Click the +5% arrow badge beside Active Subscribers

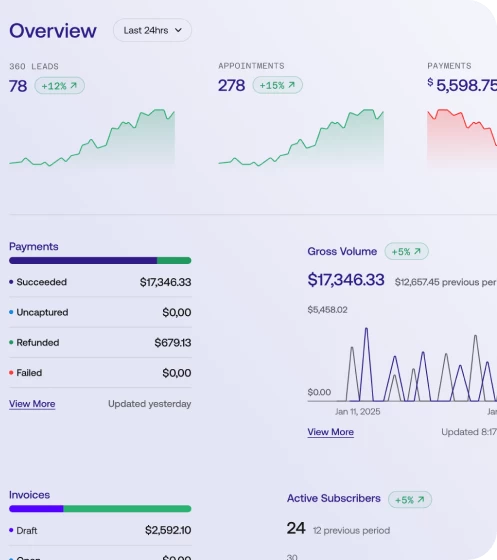click(410, 500)
